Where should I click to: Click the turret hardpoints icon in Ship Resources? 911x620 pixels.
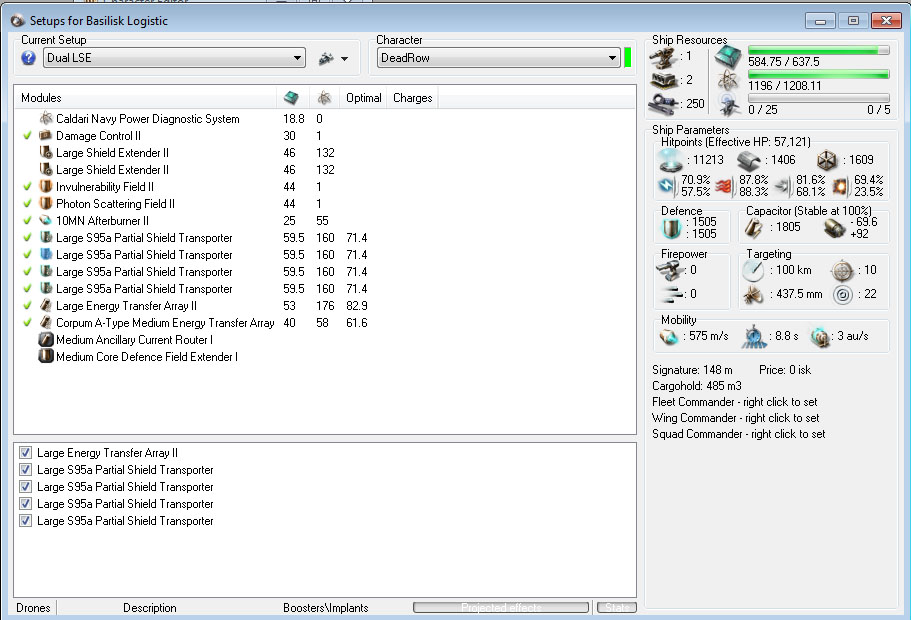662,57
